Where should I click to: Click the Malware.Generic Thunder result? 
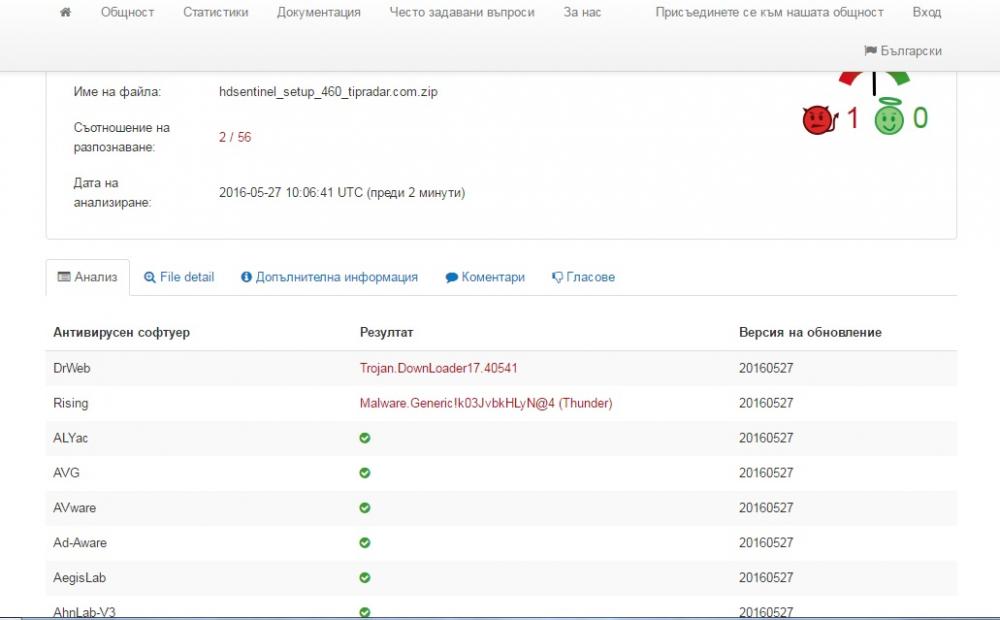pos(486,403)
